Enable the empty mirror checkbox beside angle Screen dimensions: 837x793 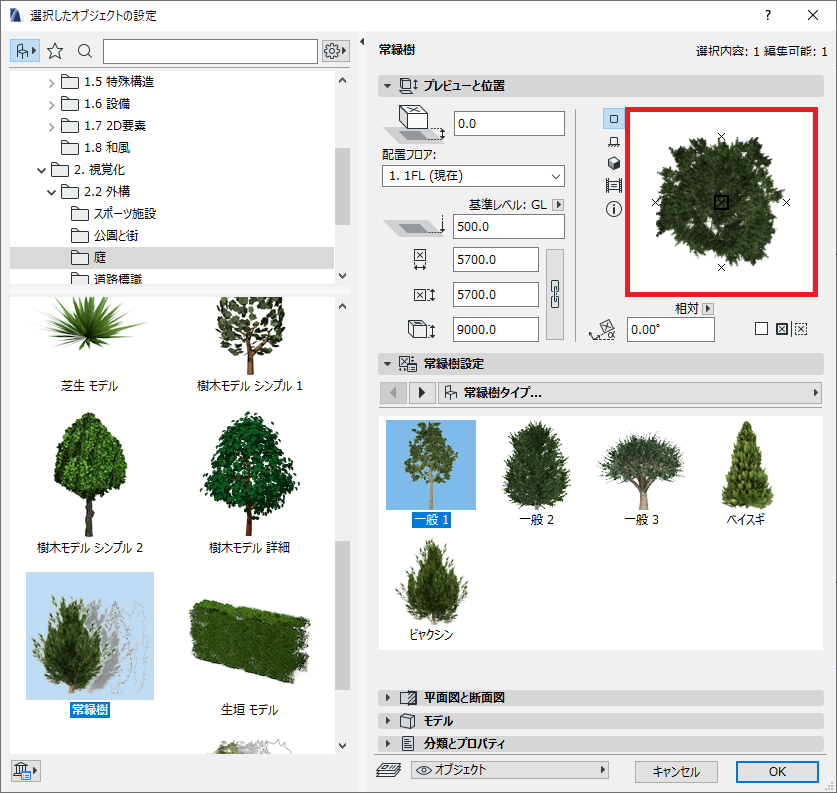coord(761,329)
